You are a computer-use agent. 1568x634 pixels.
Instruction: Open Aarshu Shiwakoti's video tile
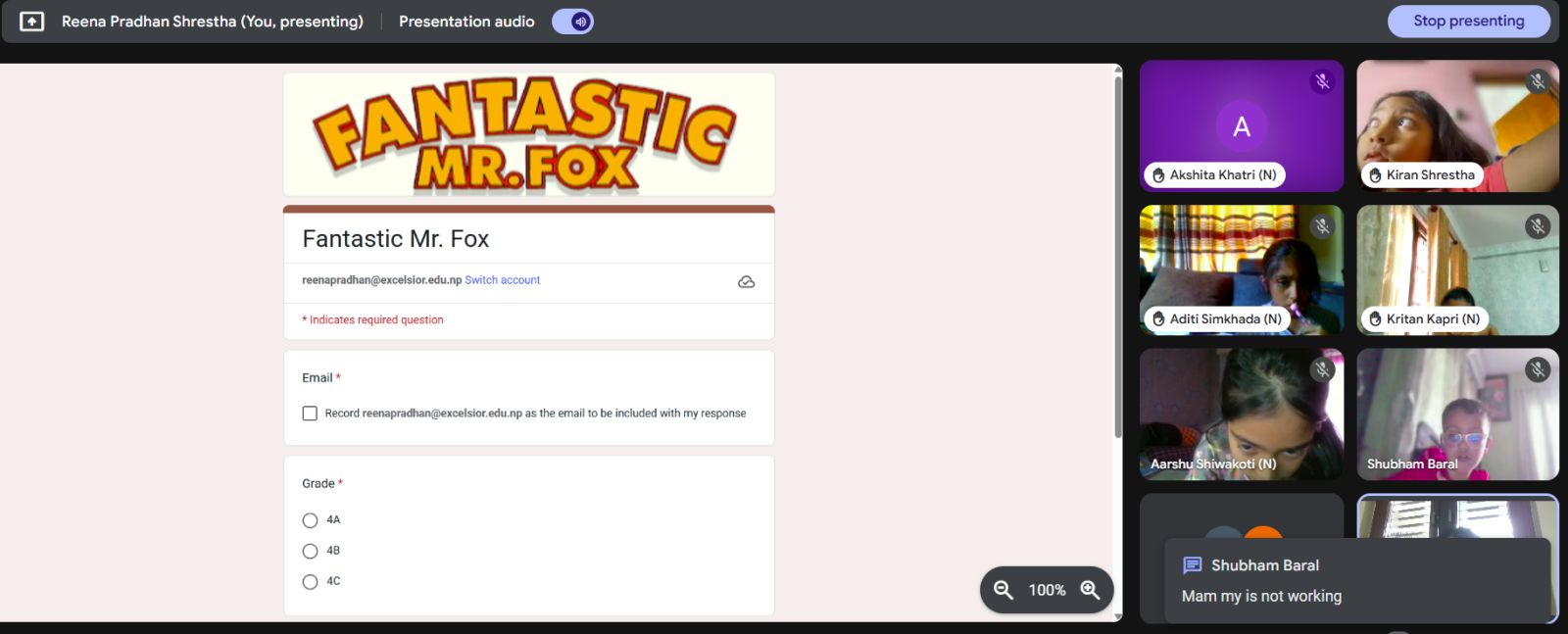pos(1242,415)
